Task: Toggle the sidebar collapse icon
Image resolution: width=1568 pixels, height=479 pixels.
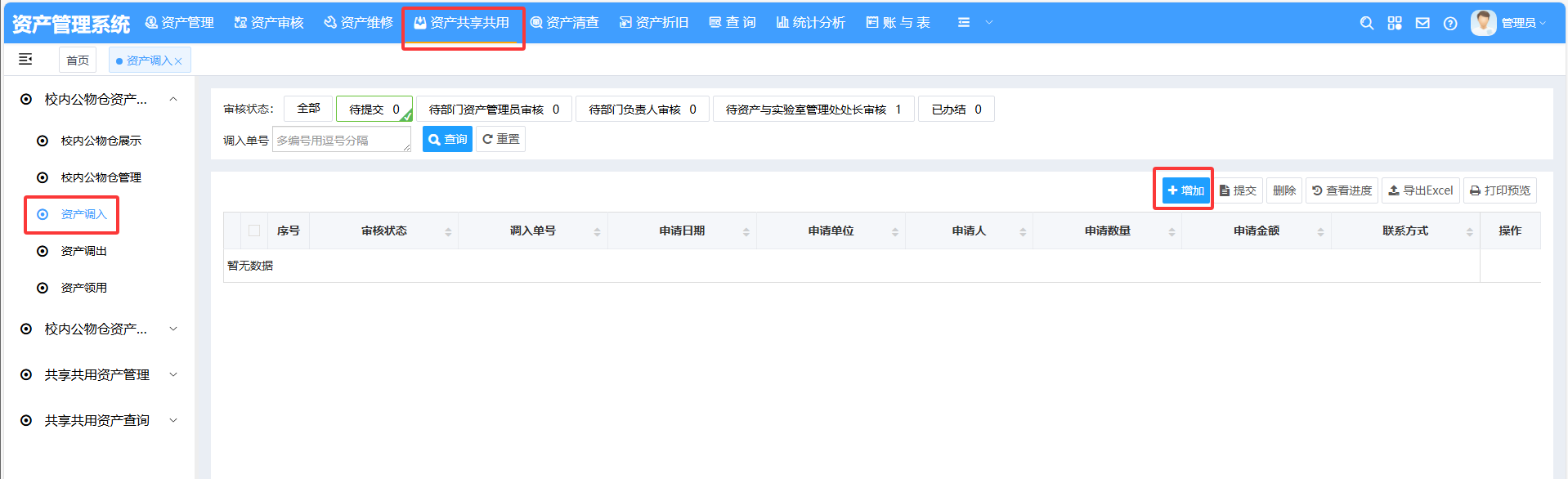Action: pyautogui.click(x=25, y=59)
